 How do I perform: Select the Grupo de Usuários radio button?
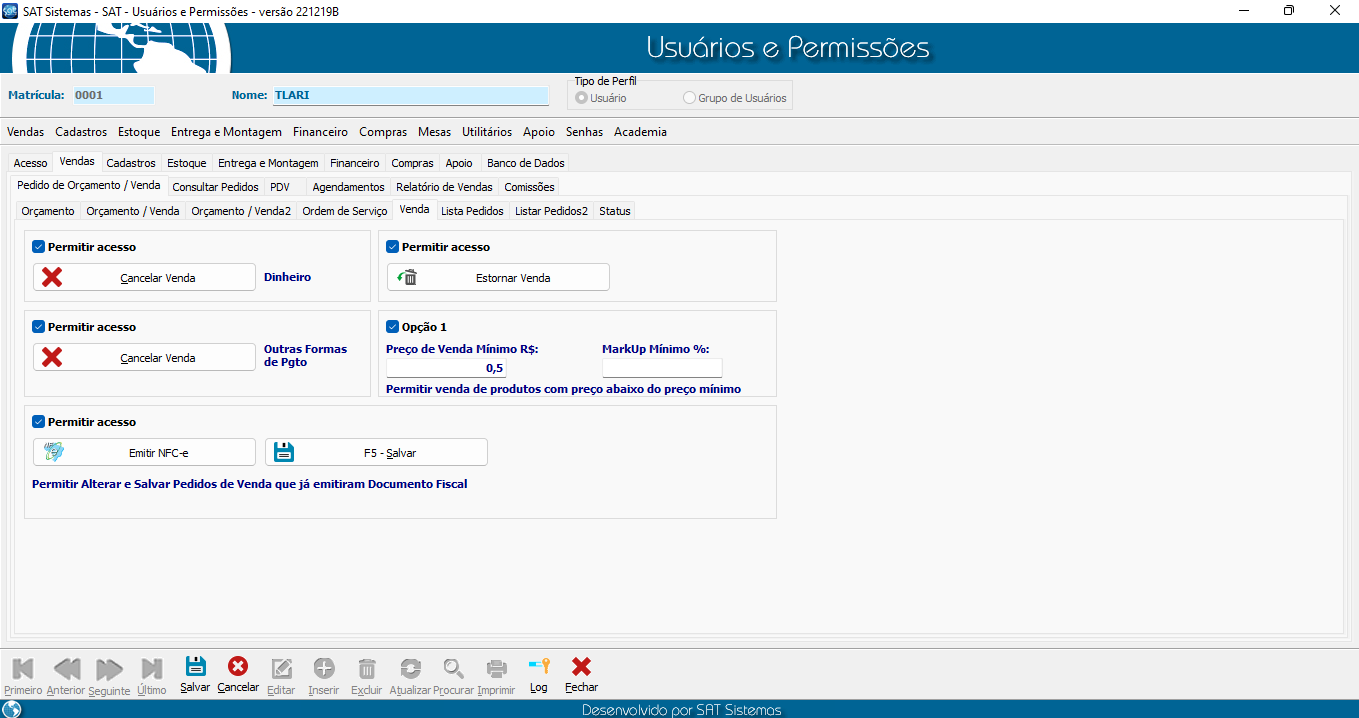[689, 99]
